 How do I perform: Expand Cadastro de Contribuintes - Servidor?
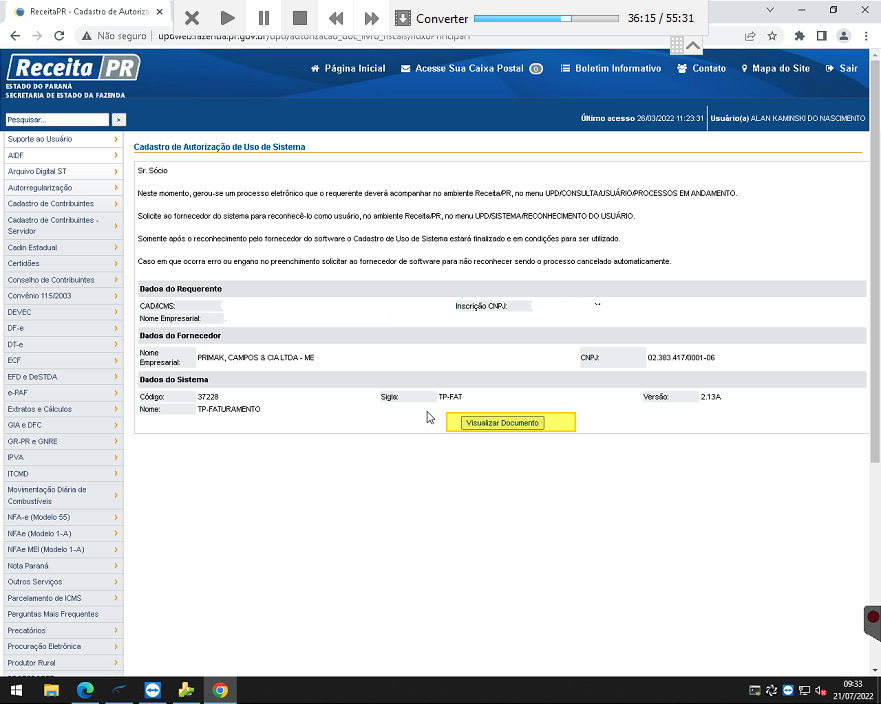pyautogui.click(x=63, y=225)
